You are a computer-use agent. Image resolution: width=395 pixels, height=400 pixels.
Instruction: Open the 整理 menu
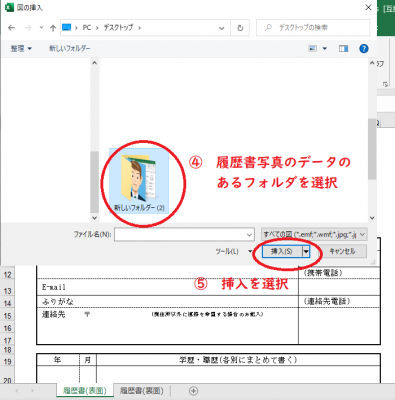coord(21,49)
